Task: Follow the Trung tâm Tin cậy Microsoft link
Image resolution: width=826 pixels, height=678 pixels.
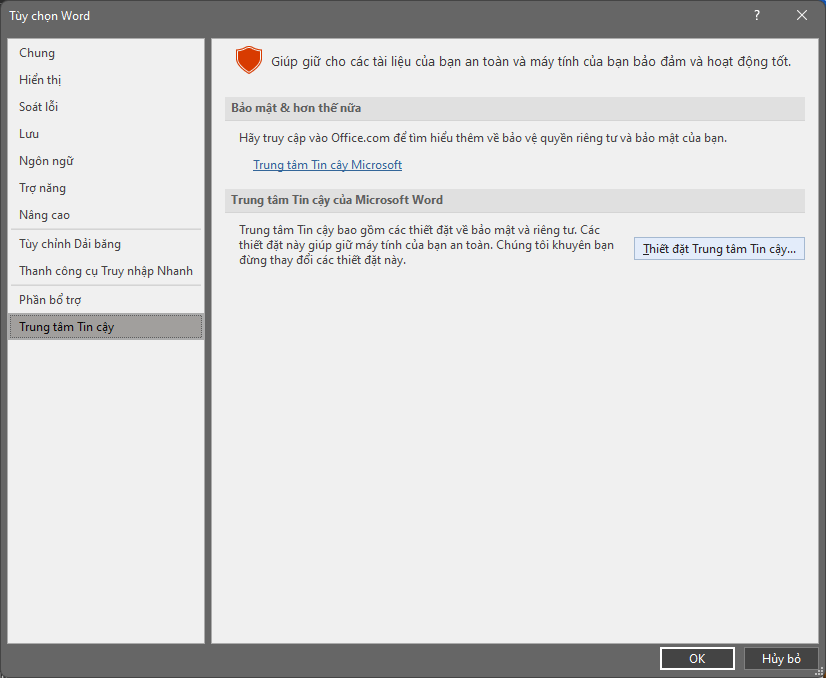Action: coord(327,165)
